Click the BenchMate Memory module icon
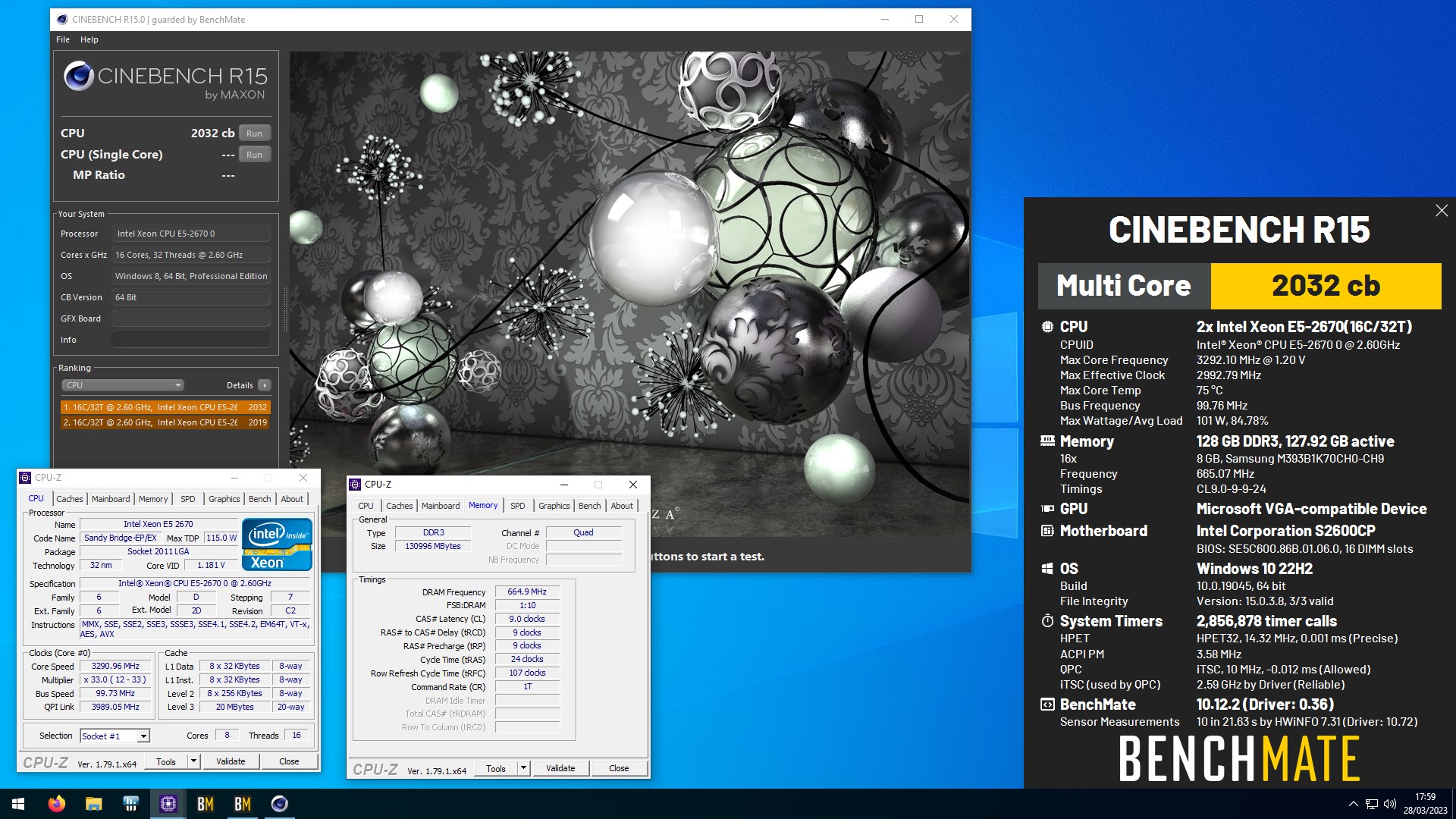 pos(1047,441)
